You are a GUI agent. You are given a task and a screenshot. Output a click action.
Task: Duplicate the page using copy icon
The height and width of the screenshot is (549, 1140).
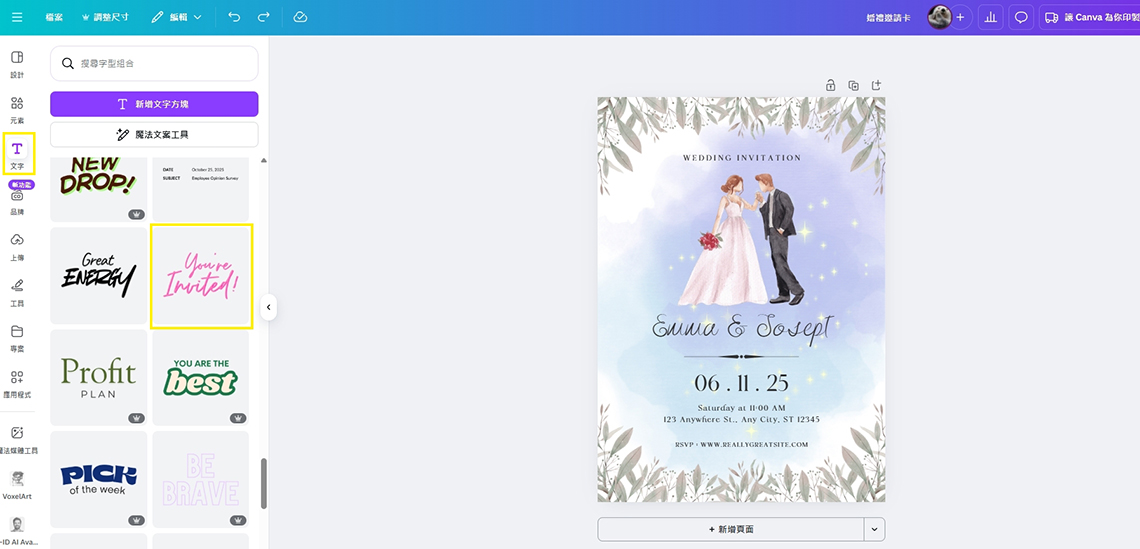pos(854,86)
